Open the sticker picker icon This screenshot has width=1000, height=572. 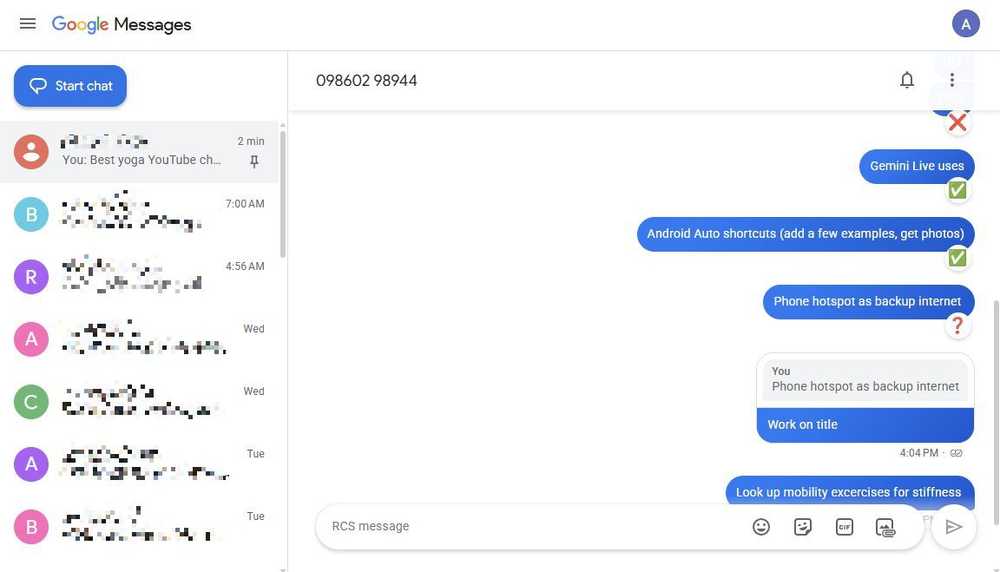coord(802,527)
